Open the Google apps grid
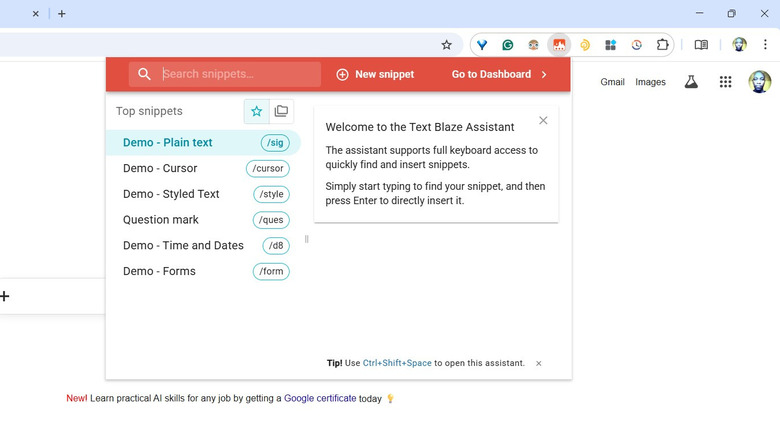The image size is (780, 438). coord(725,82)
